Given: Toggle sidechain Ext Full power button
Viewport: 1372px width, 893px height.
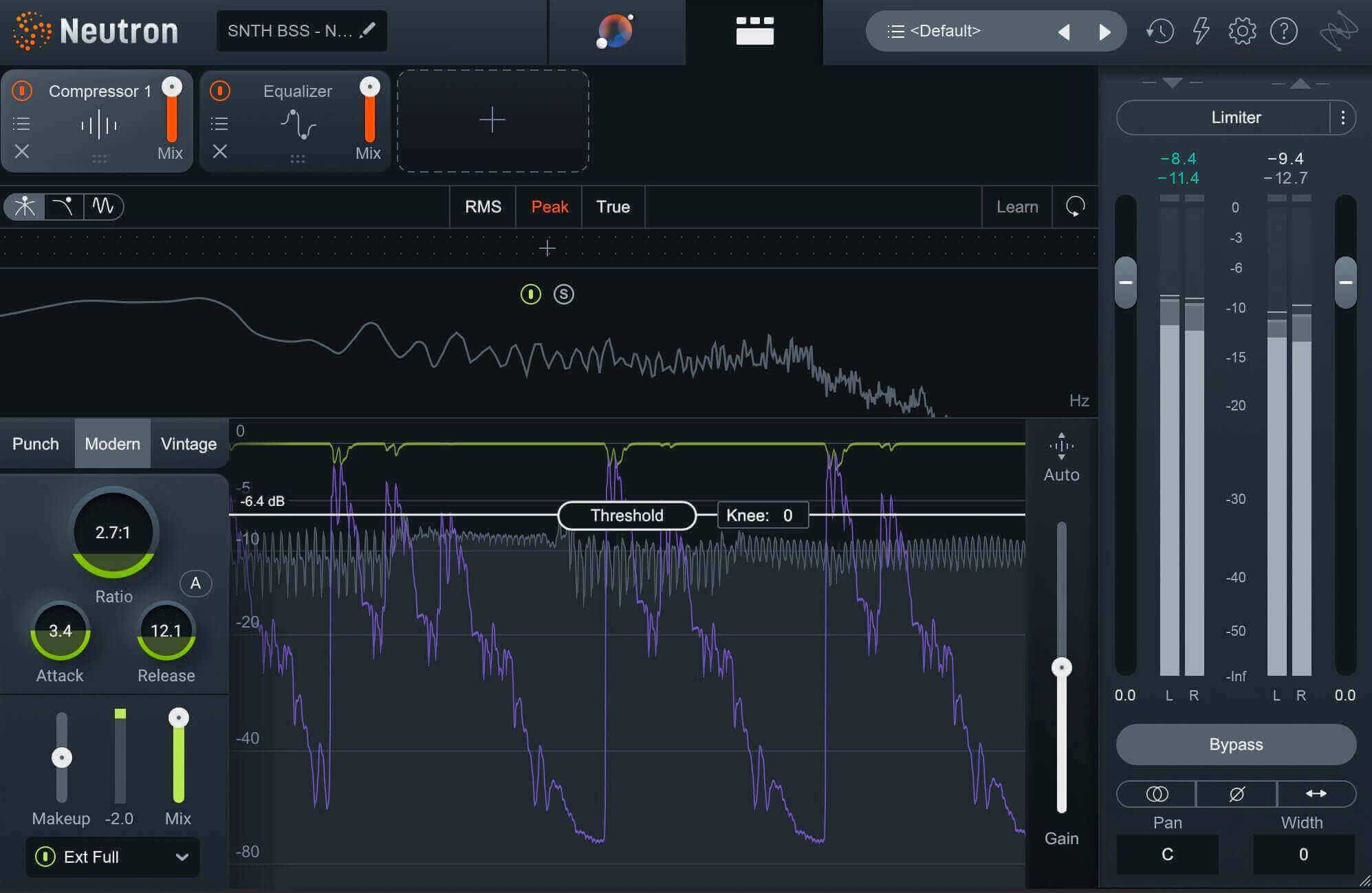Looking at the screenshot, I should pyautogui.click(x=45, y=857).
